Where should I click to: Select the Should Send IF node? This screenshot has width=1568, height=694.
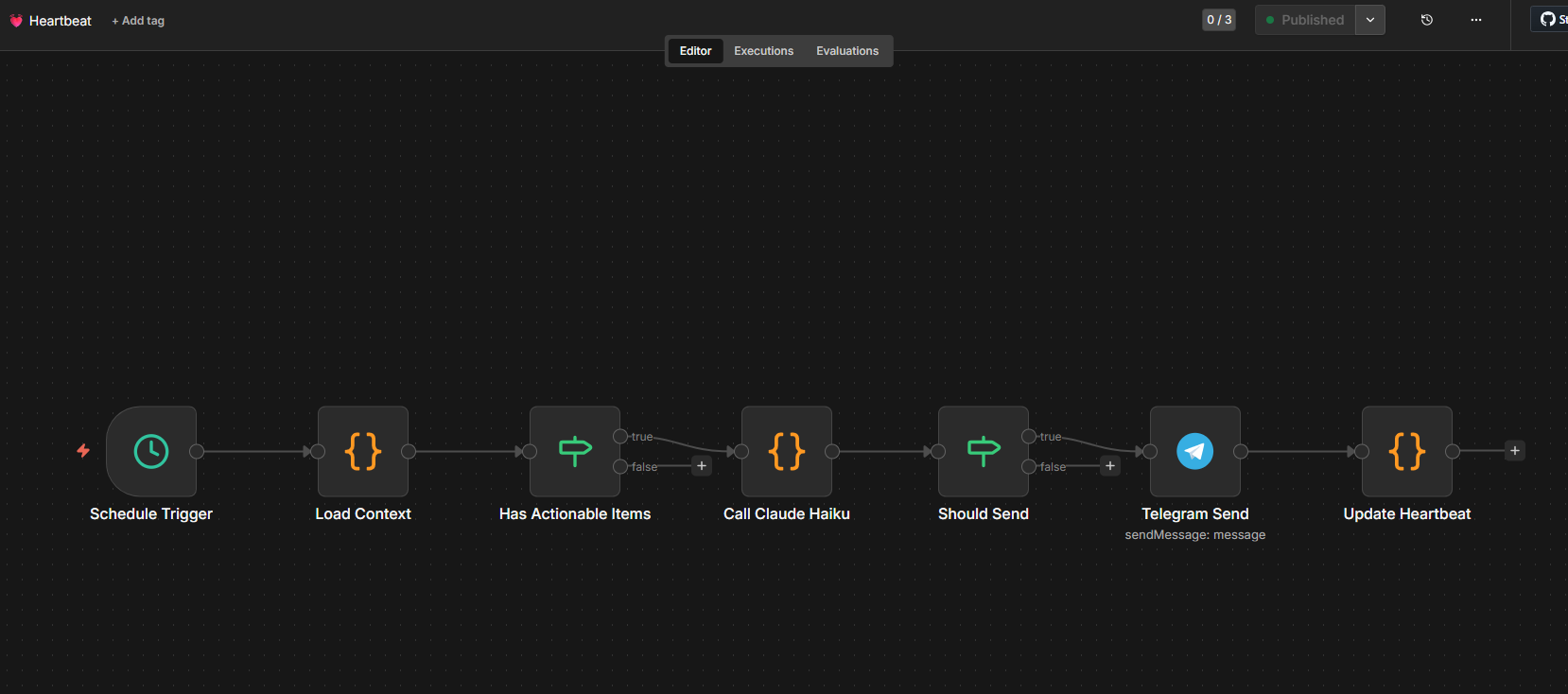pyautogui.click(x=984, y=452)
